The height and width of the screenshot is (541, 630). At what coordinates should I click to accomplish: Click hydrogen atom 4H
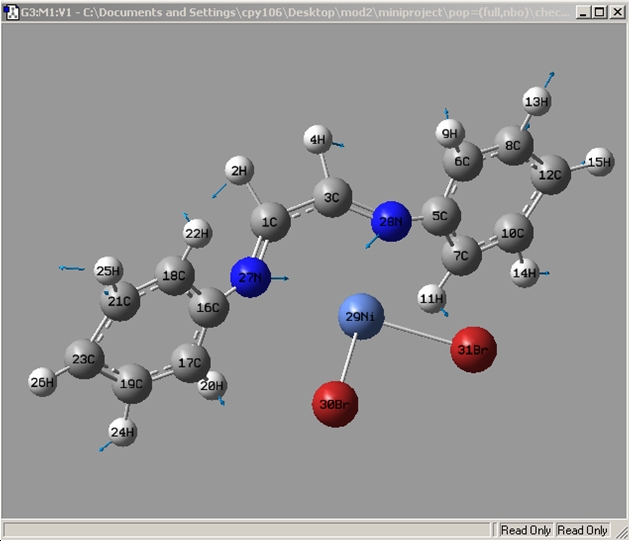coord(318,139)
